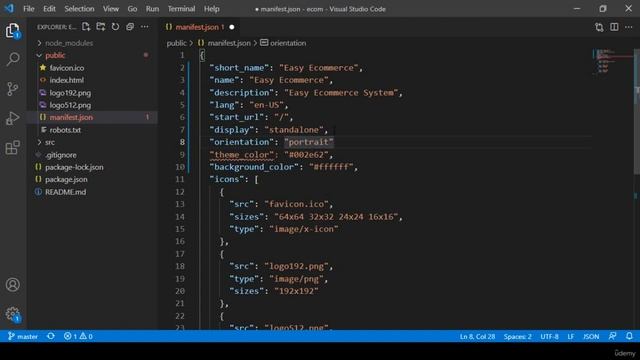Select manifest.json in the file tree

click(71, 117)
